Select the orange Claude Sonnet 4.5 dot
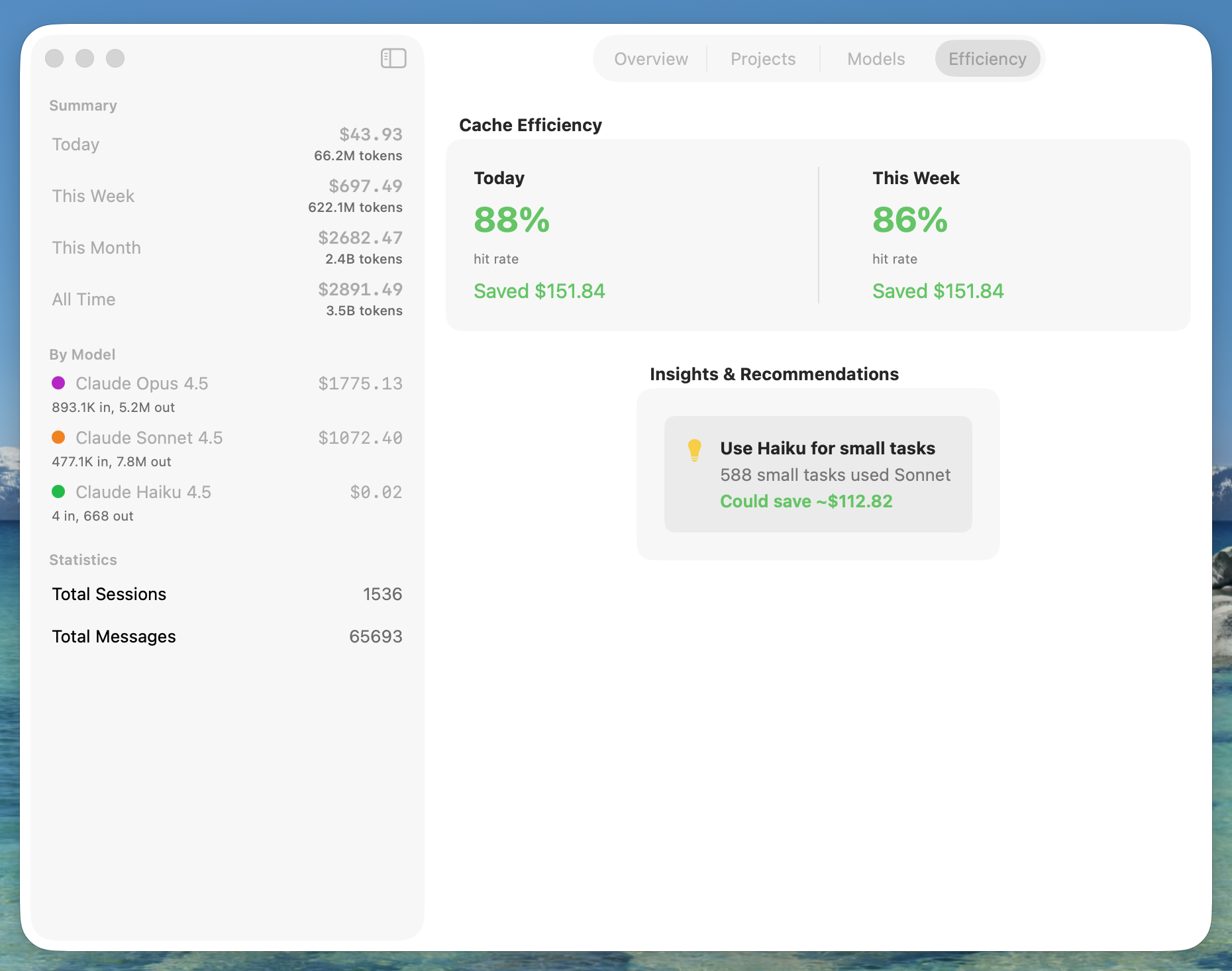This screenshot has width=1232, height=971. 58,437
